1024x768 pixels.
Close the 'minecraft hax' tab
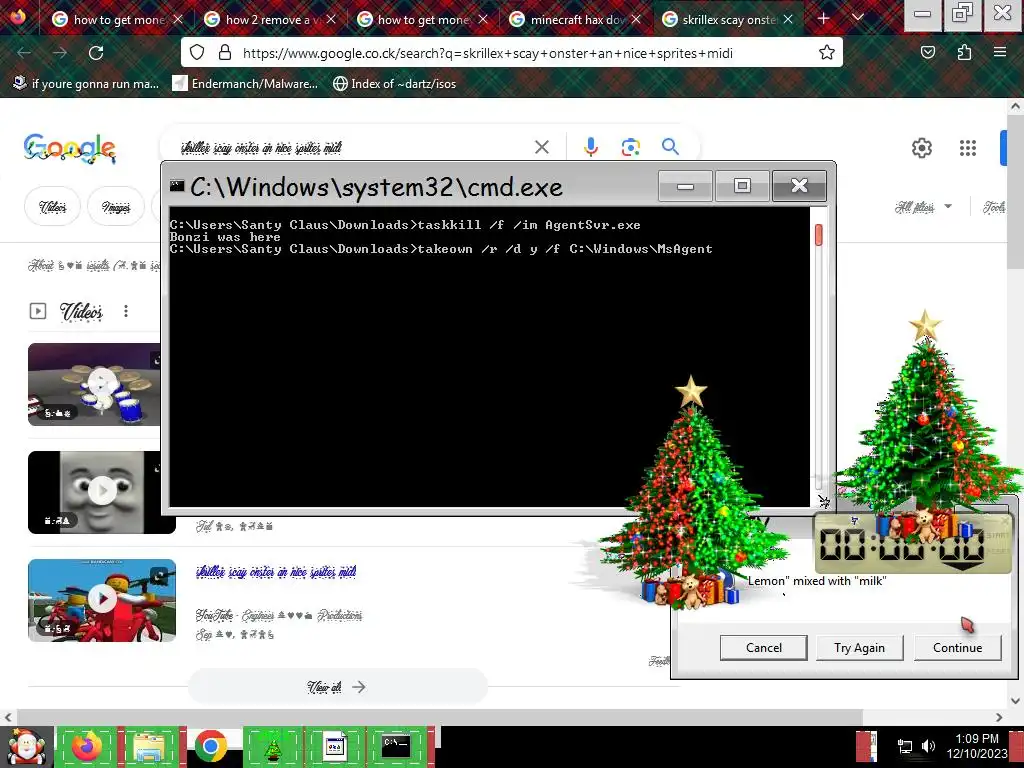click(x=636, y=20)
